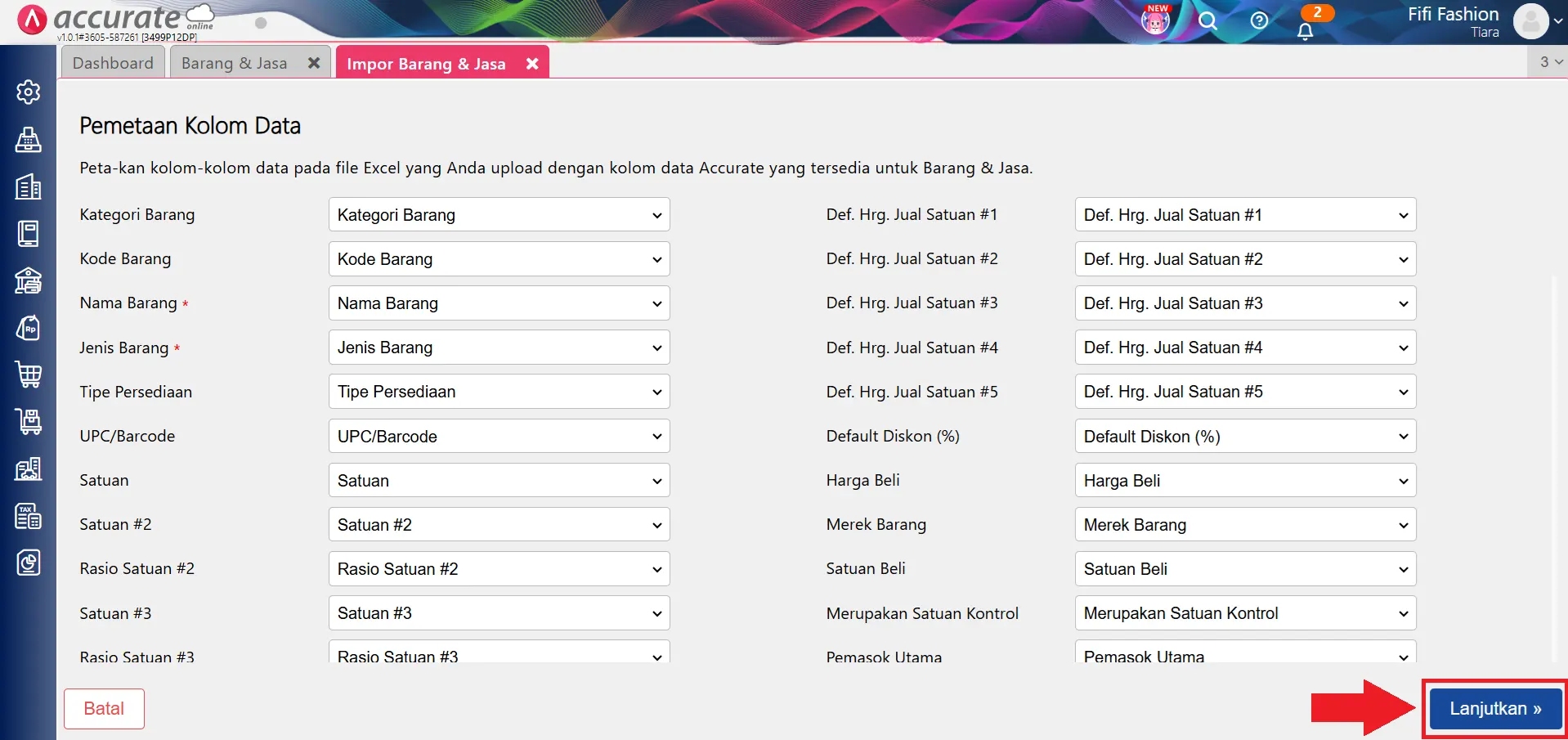Click the Batal button
This screenshot has height=740, width=1568.
(104, 709)
